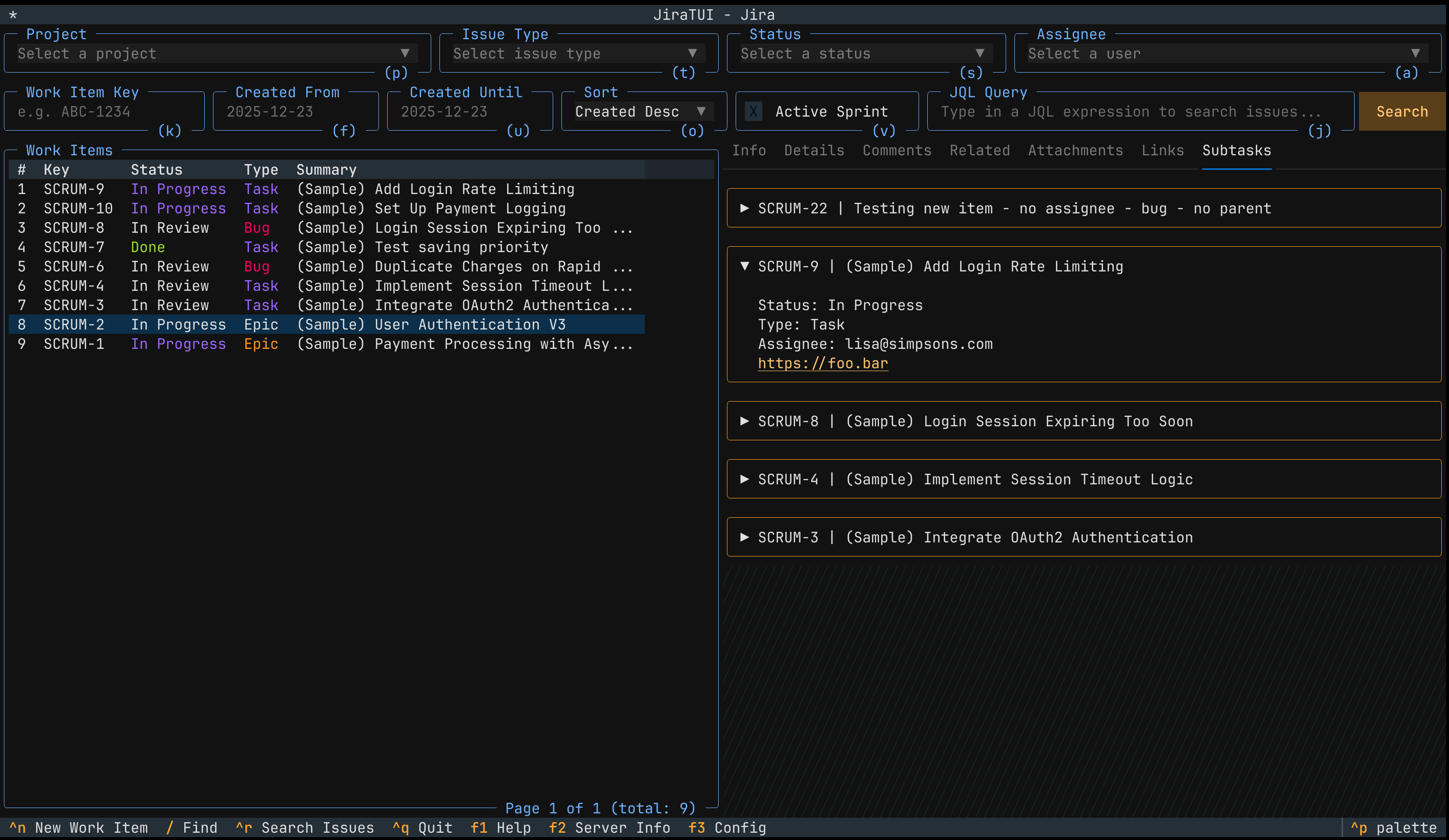Focus the Created Until date field
The height and width of the screenshot is (840, 1449).
point(470,112)
